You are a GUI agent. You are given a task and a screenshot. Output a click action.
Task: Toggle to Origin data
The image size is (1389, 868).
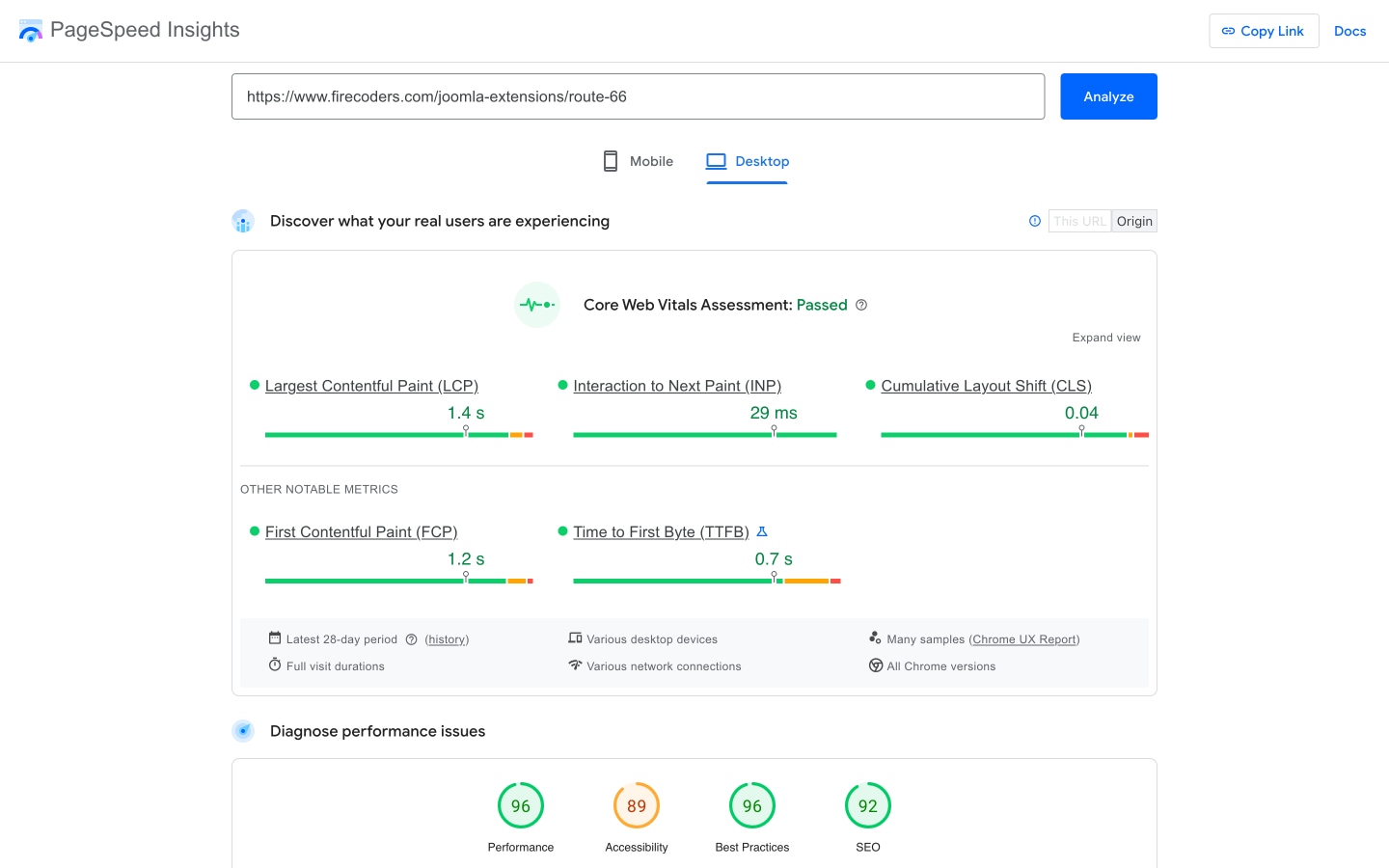1134,221
